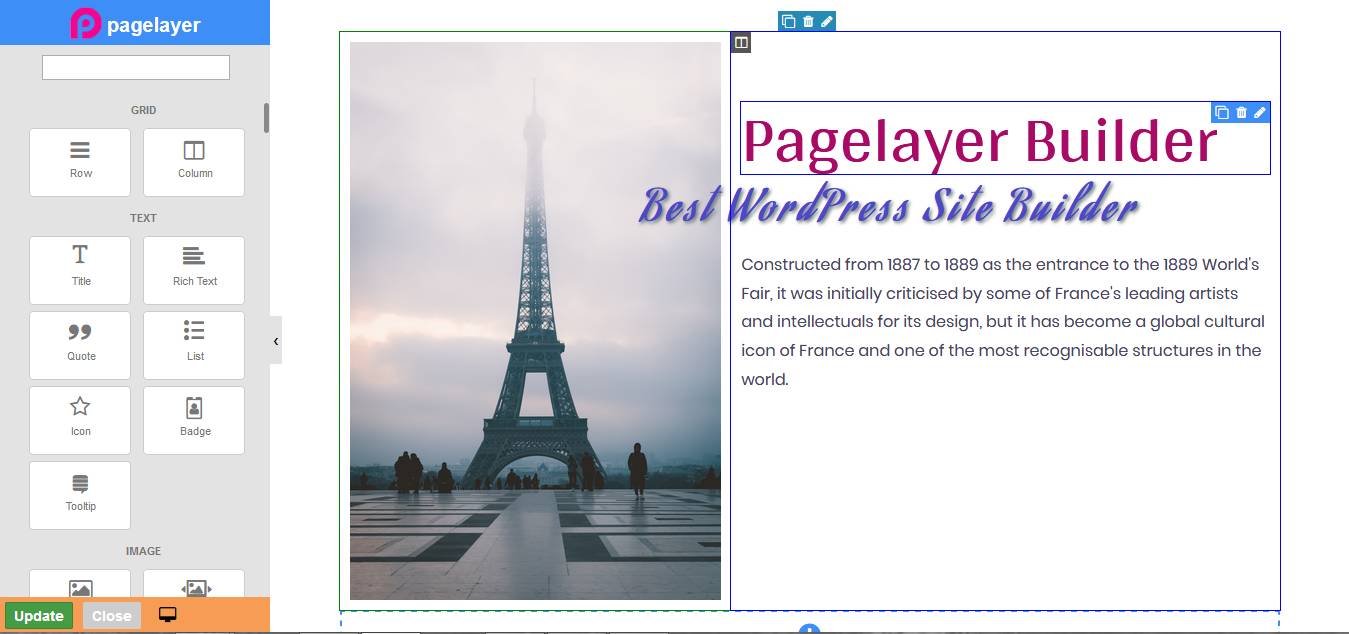The height and width of the screenshot is (634, 1349).
Task: Copy the Pagelayer Builder heading element
Action: pos(1222,112)
